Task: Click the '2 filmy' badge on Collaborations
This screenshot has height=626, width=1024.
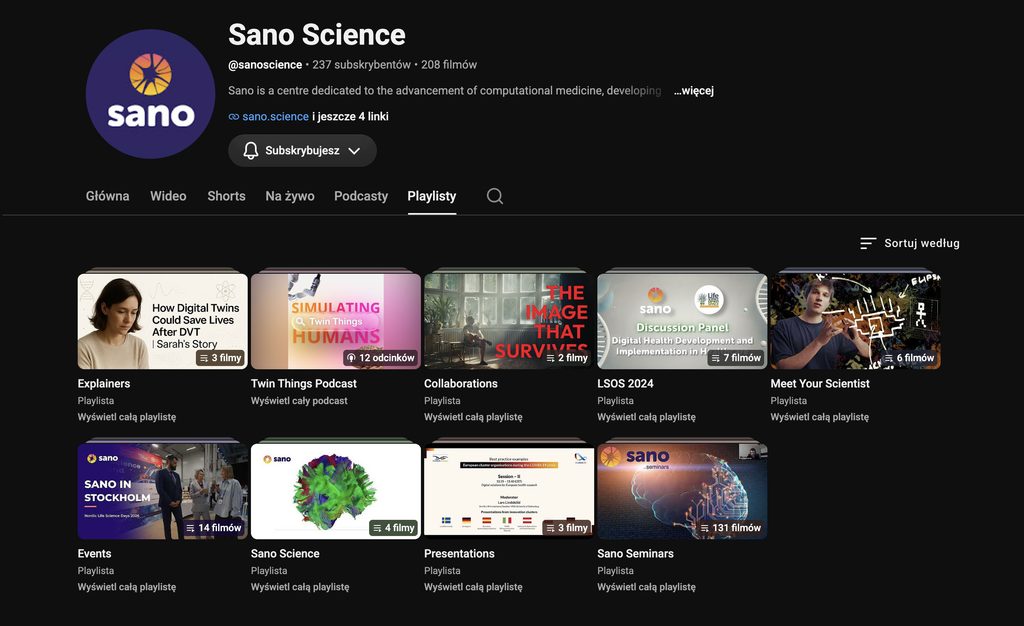Action: tap(567, 358)
